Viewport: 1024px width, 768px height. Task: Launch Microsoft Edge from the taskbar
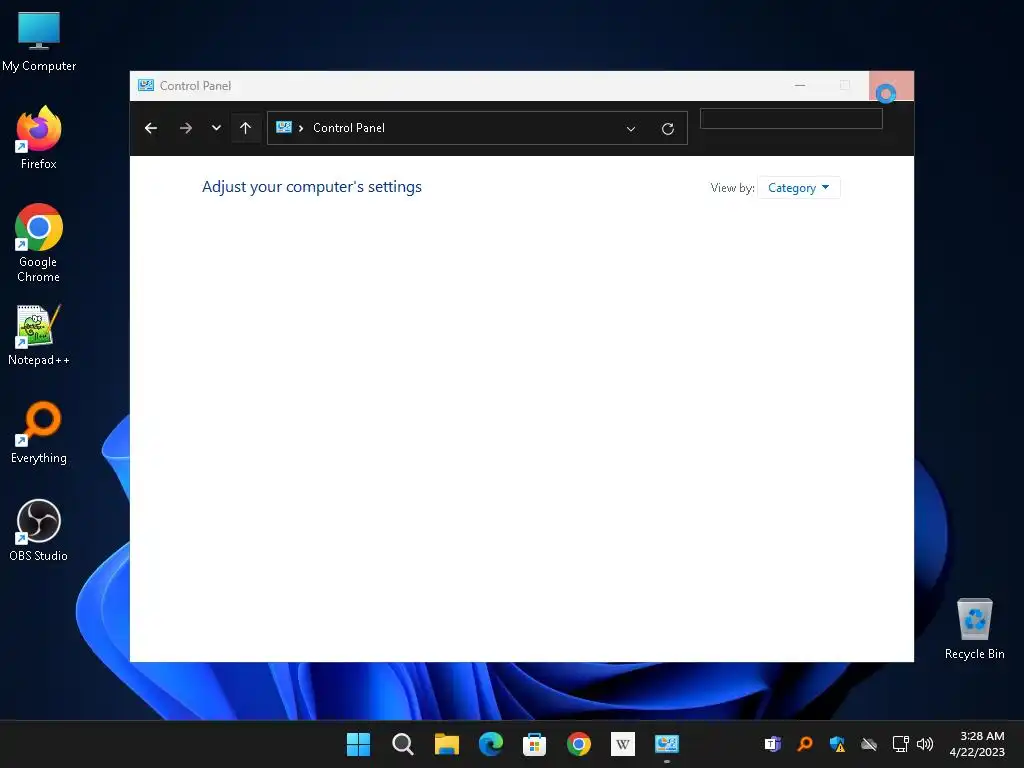(x=490, y=744)
